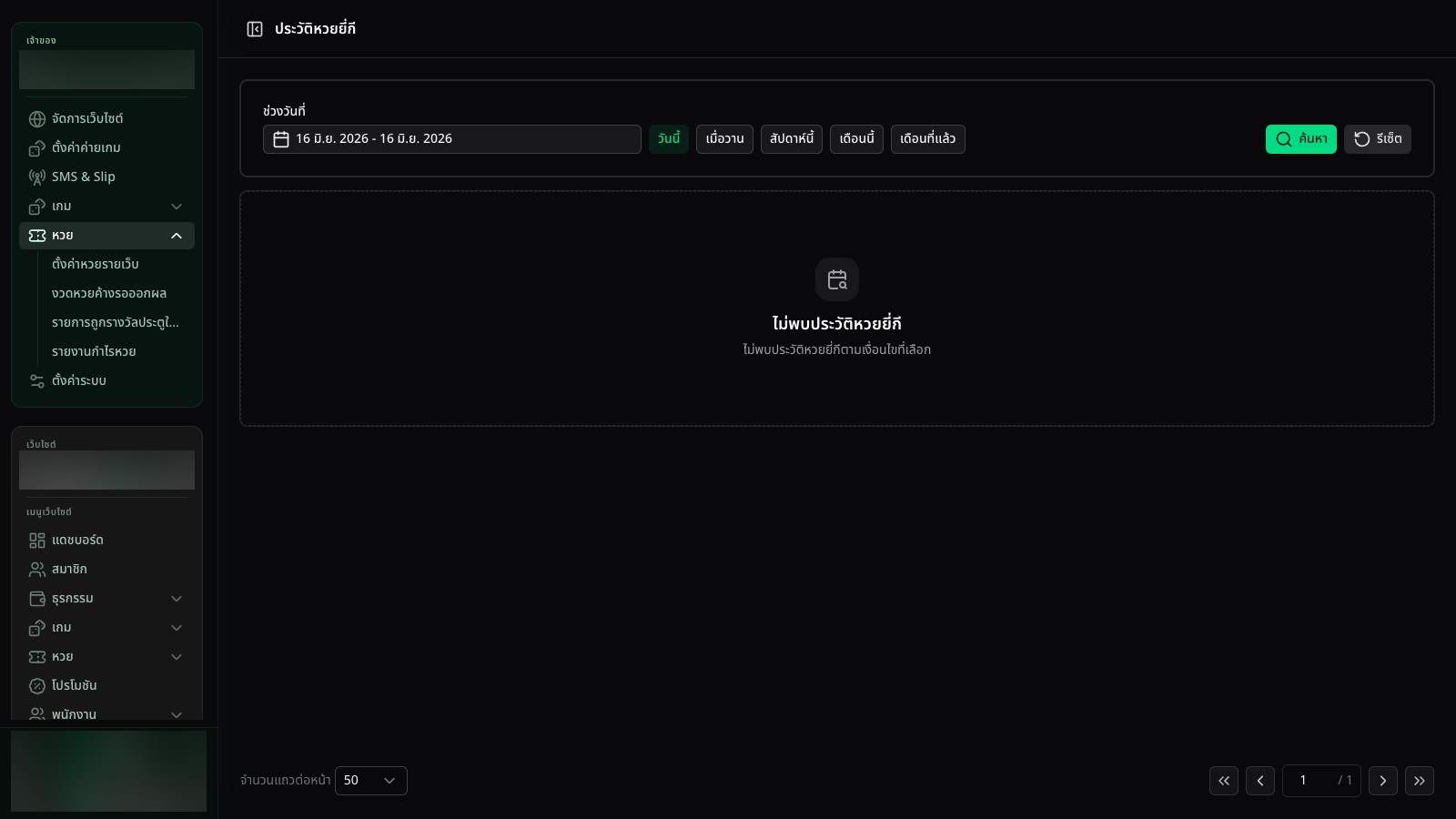The width and height of the screenshot is (1456, 819).
Task: Expand the owner section เกม chevron
Action: click(177, 207)
